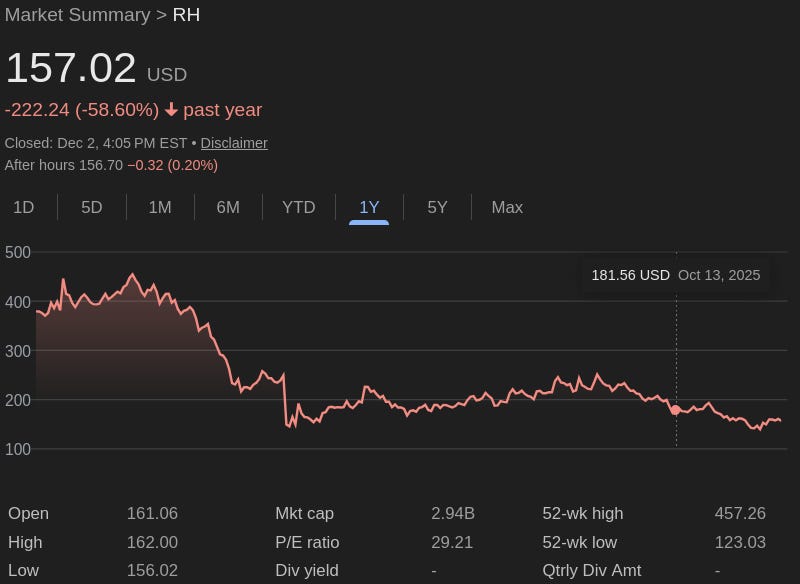Click the Oct 13, 2025 tooltip date
Screen dimensions: 800x584
coord(719,275)
